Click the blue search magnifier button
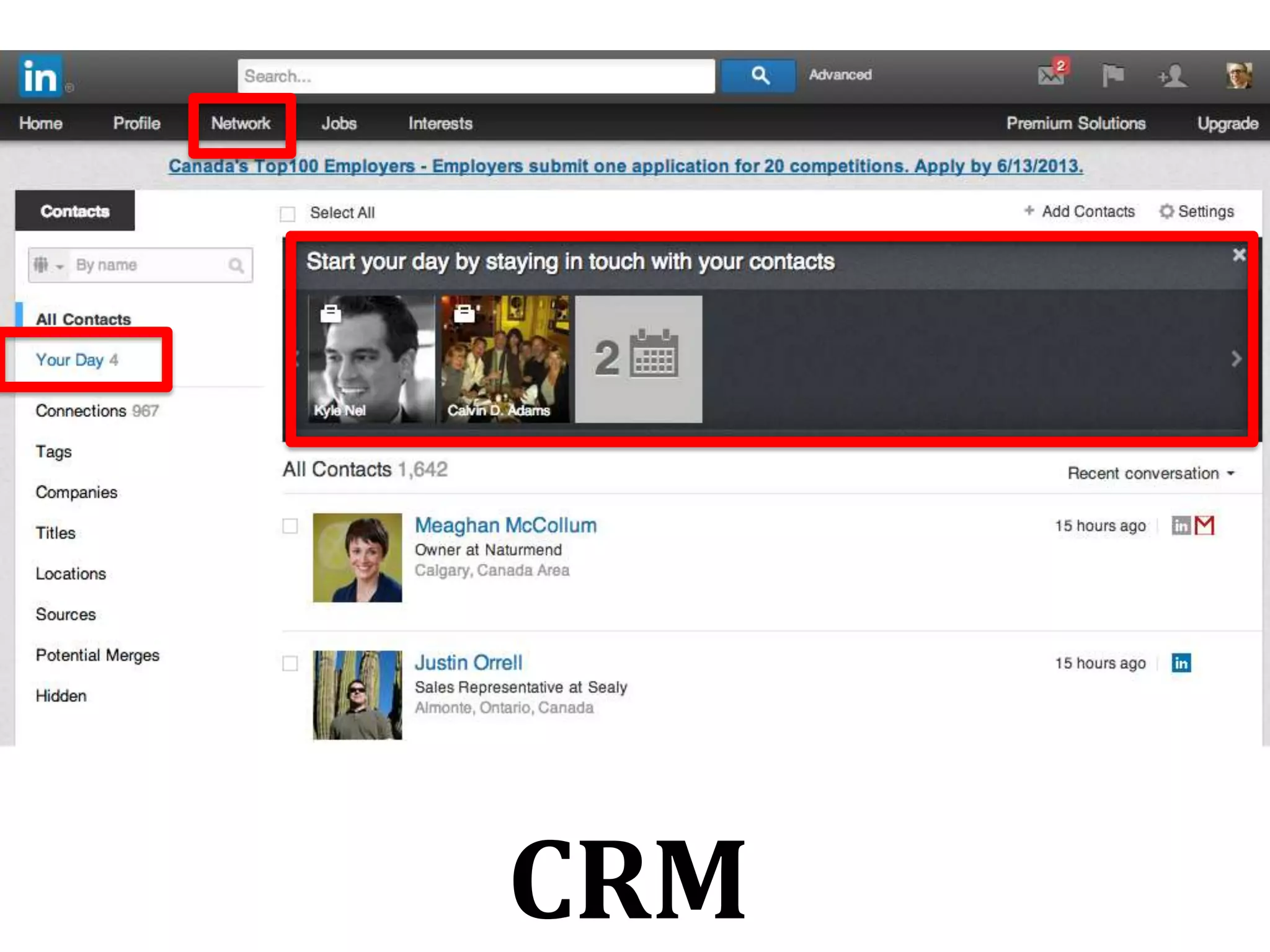The height and width of the screenshot is (952, 1270). (x=759, y=76)
